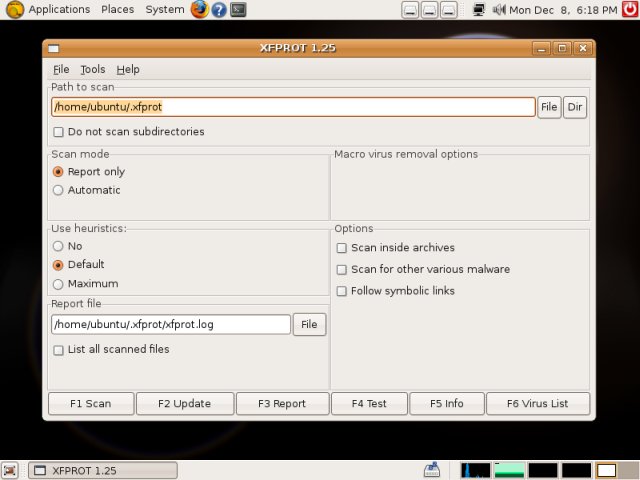Click File button next to Path to scan
Screen dimensions: 640x480
(549, 107)
